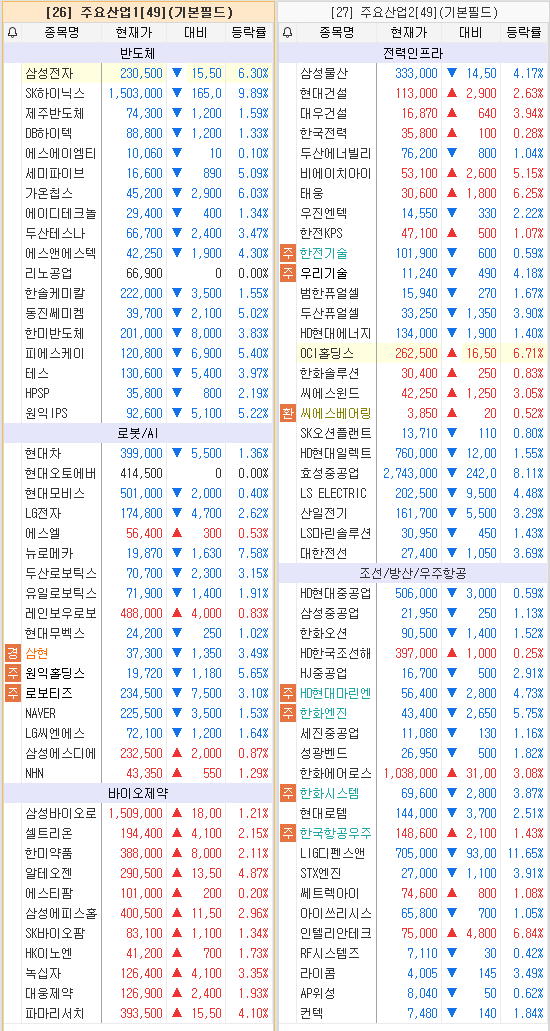Sort the 주요산업1 list by the 등락률 column header
The height and width of the screenshot is (1031, 550).
point(249,33)
